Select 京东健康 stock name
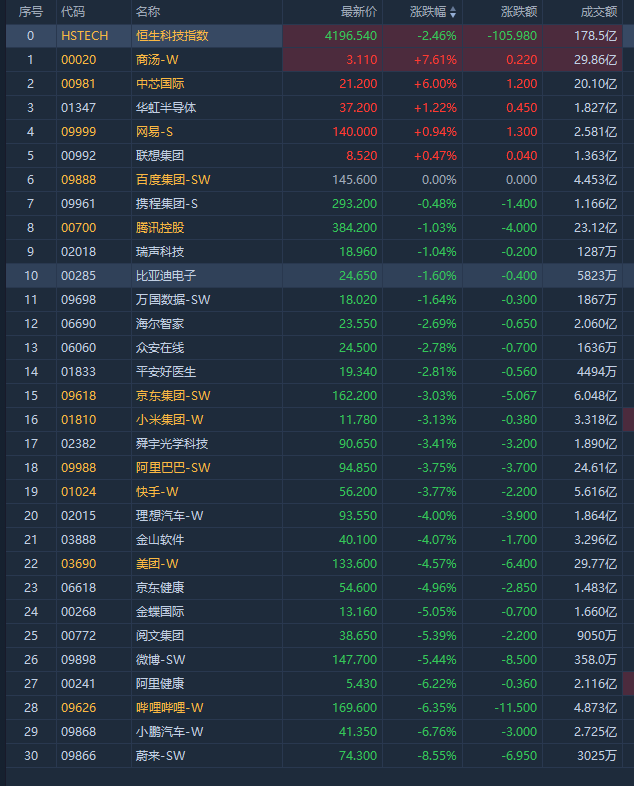The image size is (634, 786). 160,589
